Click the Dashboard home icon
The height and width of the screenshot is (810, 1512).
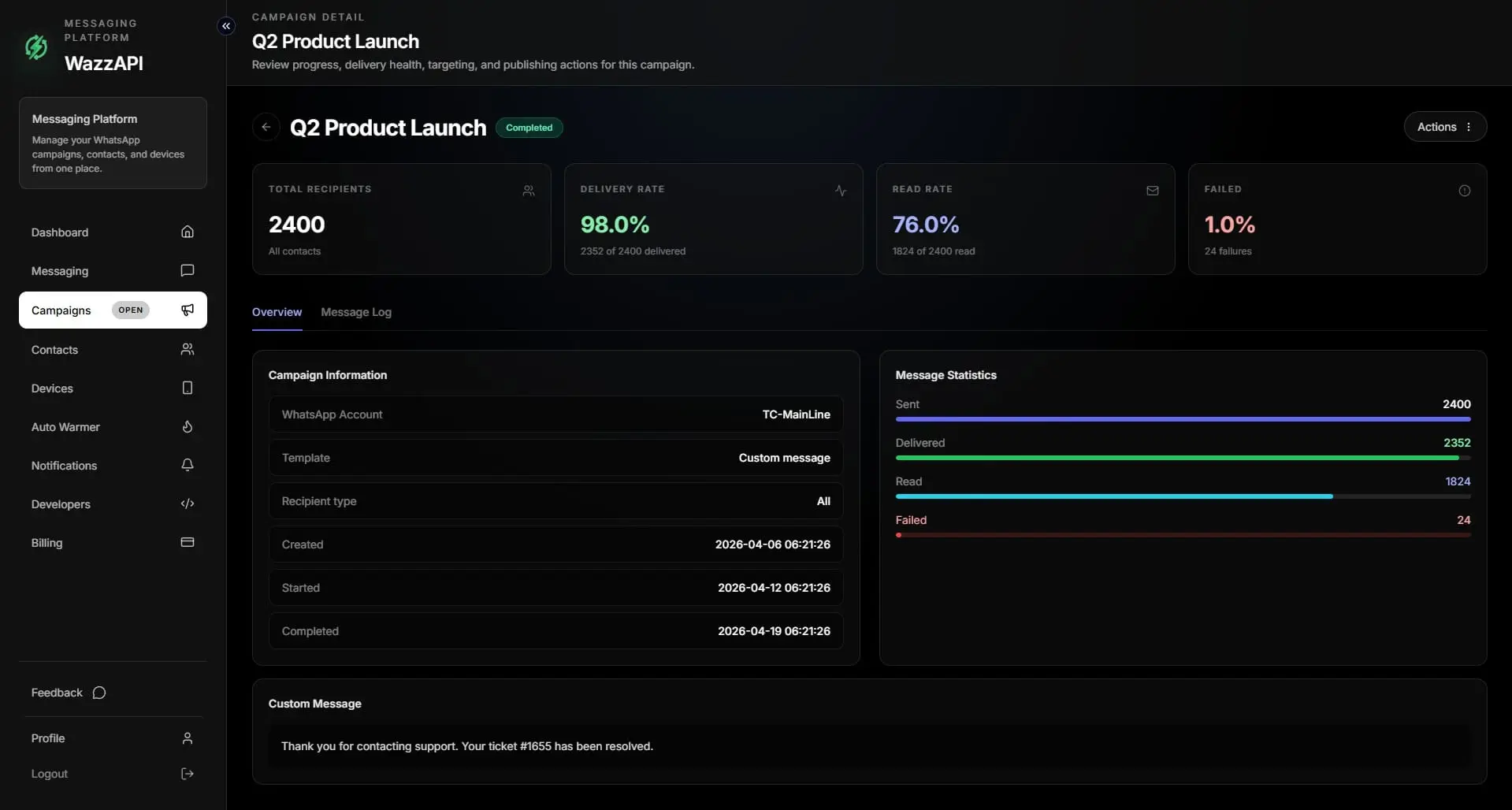click(188, 232)
